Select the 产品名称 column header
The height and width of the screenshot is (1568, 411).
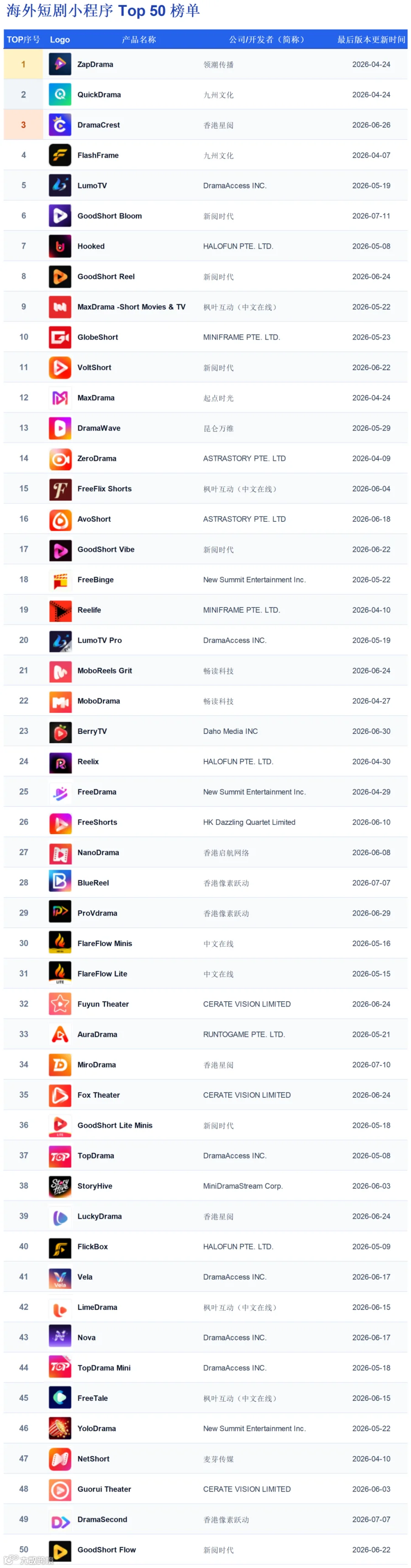click(x=139, y=40)
